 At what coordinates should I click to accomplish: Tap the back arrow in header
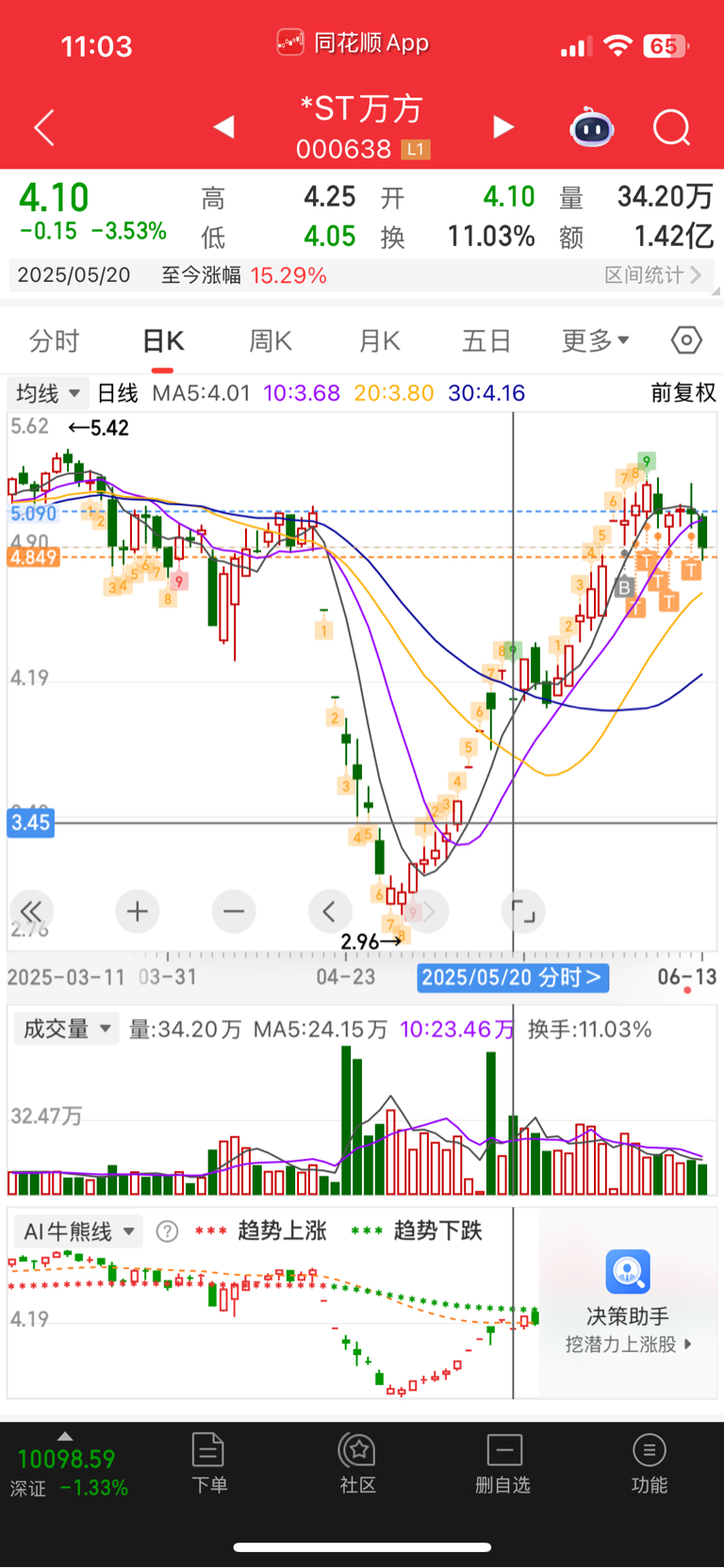(x=44, y=127)
